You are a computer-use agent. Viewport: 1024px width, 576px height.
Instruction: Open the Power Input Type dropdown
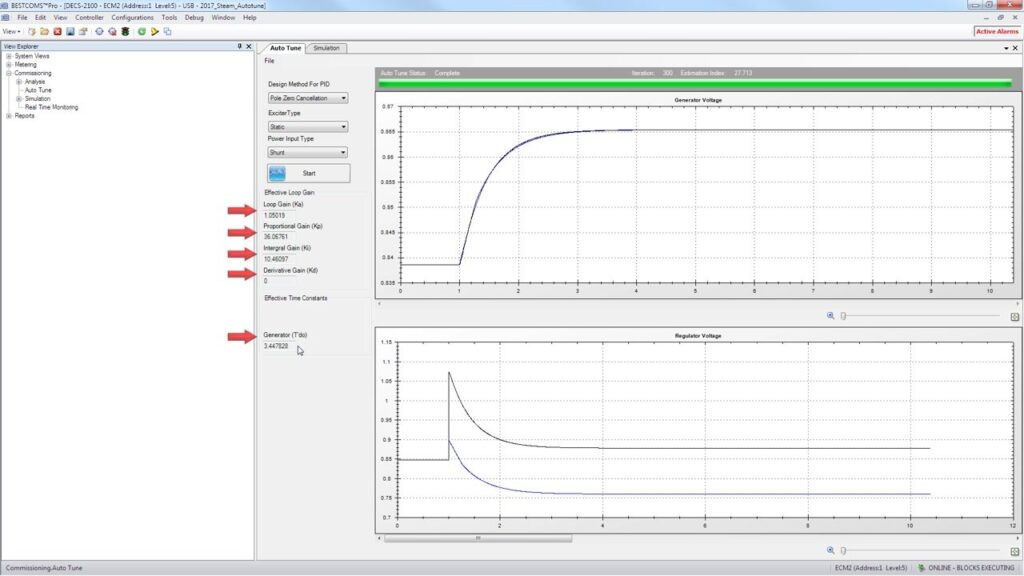(308, 152)
